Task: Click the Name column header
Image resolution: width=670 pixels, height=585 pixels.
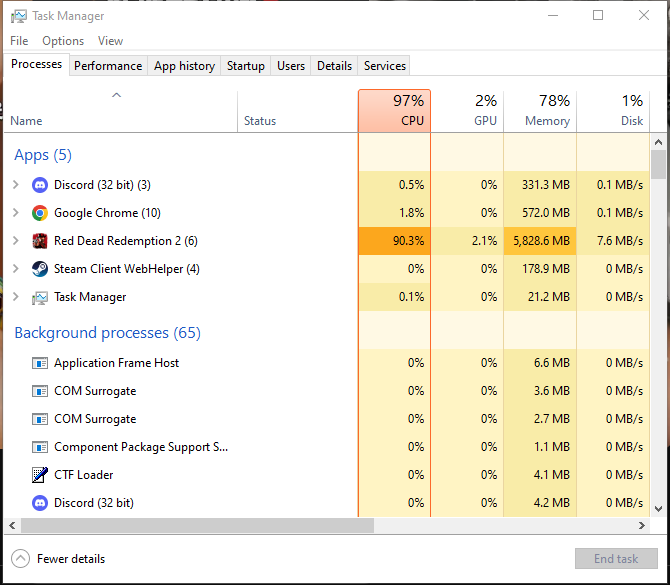Action: pyautogui.click(x=120, y=111)
